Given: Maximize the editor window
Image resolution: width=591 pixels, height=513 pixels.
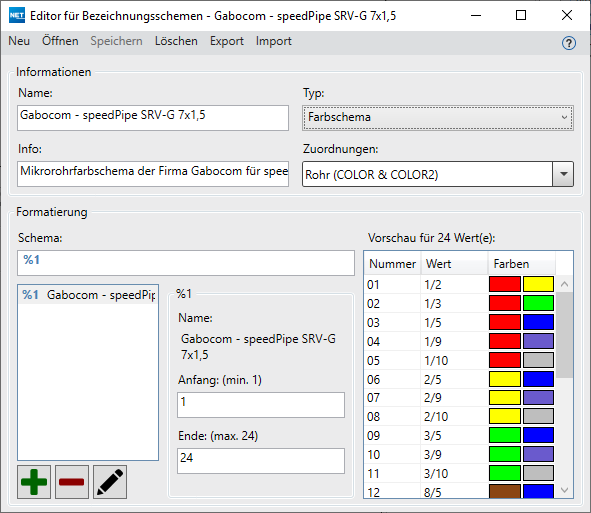Looking at the screenshot, I should (521, 15).
